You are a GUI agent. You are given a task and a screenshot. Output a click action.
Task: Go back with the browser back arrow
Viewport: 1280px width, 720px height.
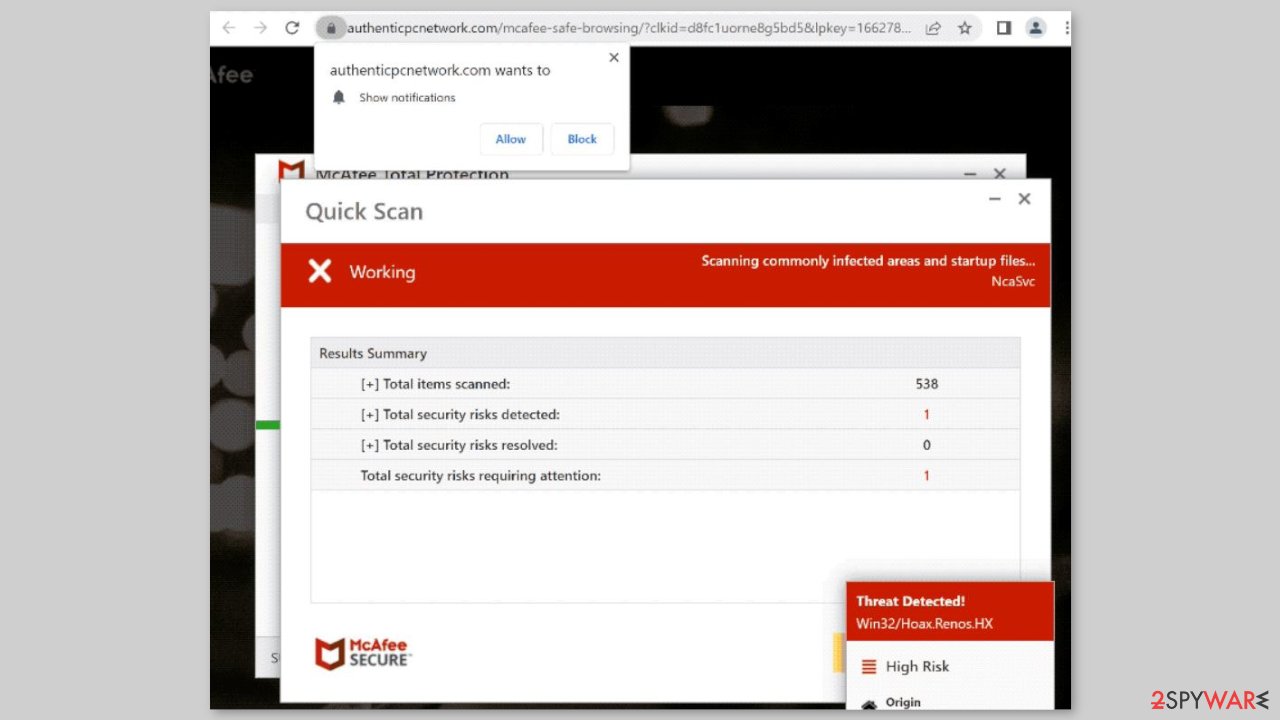pyautogui.click(x=229, y=28)
